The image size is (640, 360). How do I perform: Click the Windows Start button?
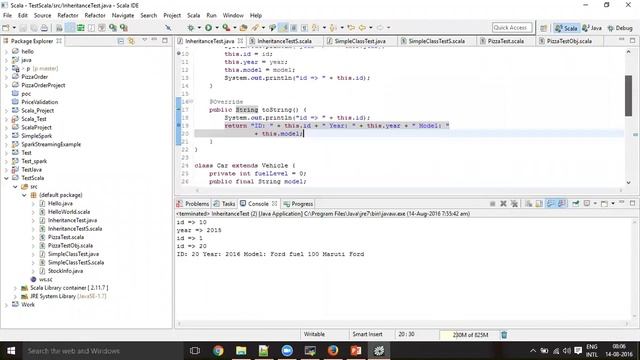pyautogui.click(x=11, y=351)
